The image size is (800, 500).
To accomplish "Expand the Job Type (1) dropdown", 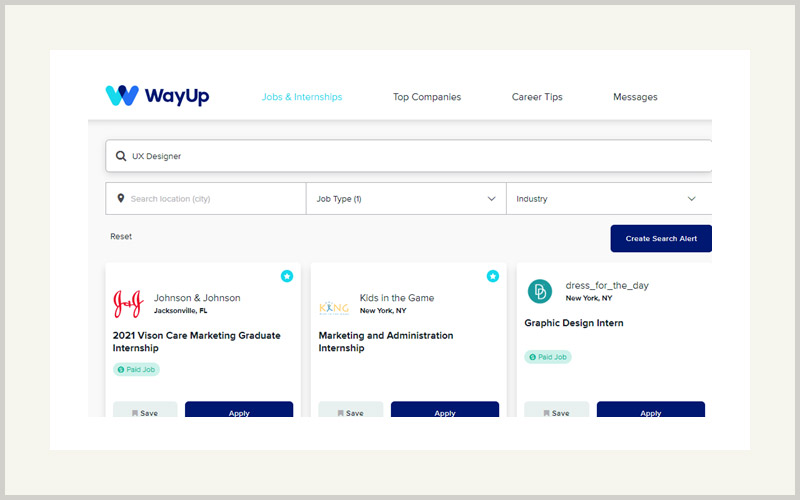I will (406, 199).
